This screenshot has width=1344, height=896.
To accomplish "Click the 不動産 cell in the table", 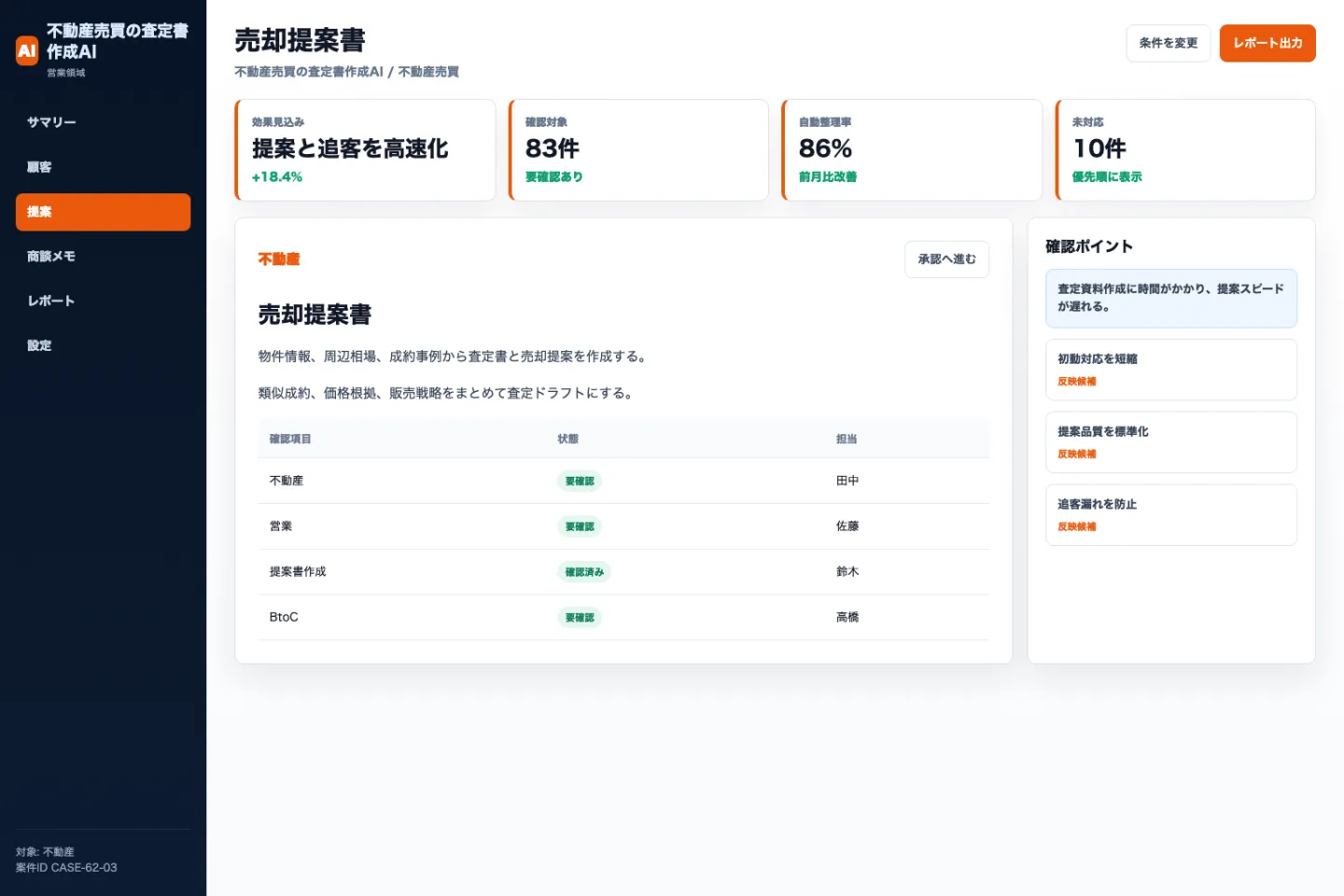I will [x=287, y=481].
